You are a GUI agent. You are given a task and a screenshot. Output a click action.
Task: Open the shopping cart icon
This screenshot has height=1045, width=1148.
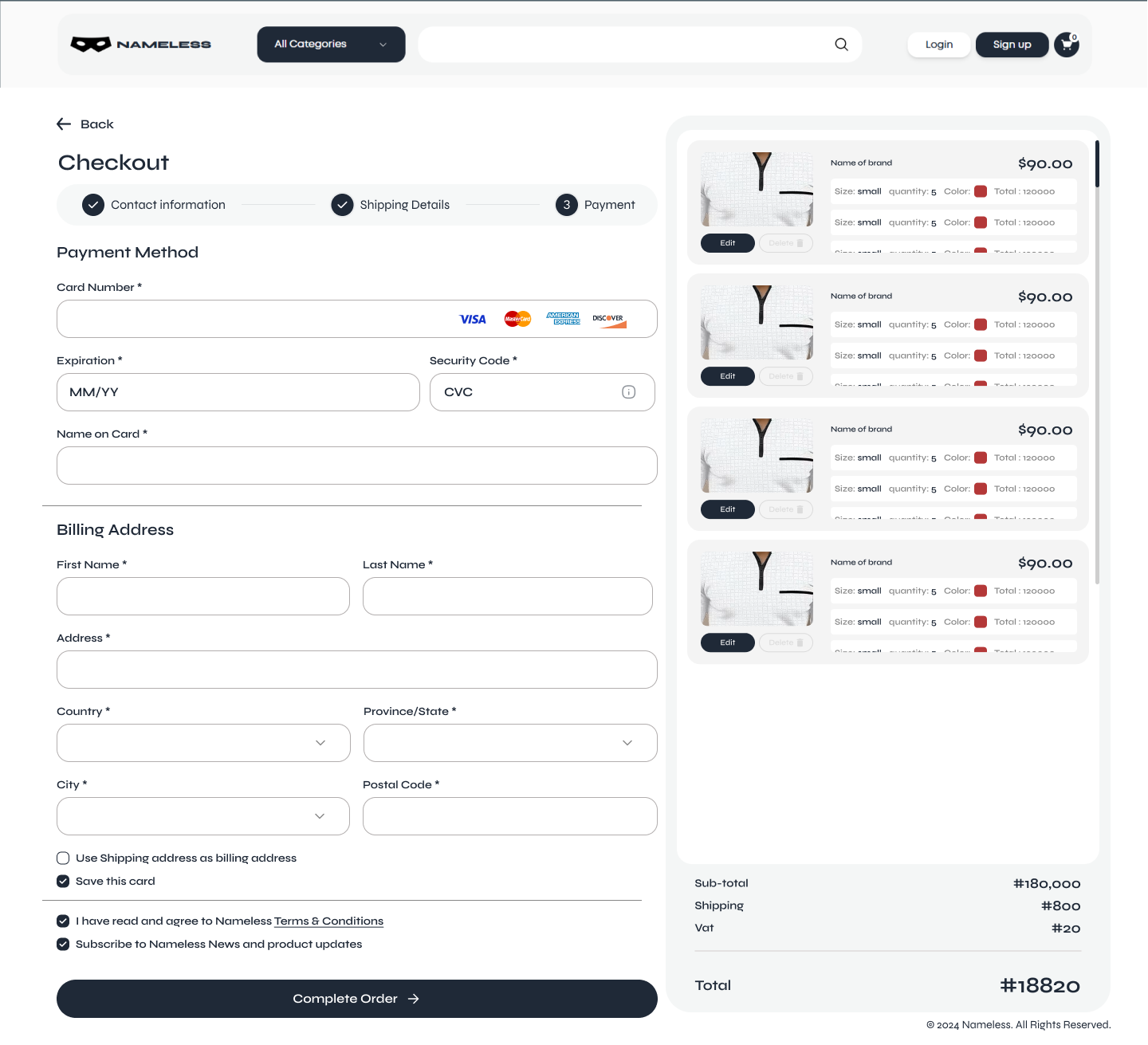1066,45
